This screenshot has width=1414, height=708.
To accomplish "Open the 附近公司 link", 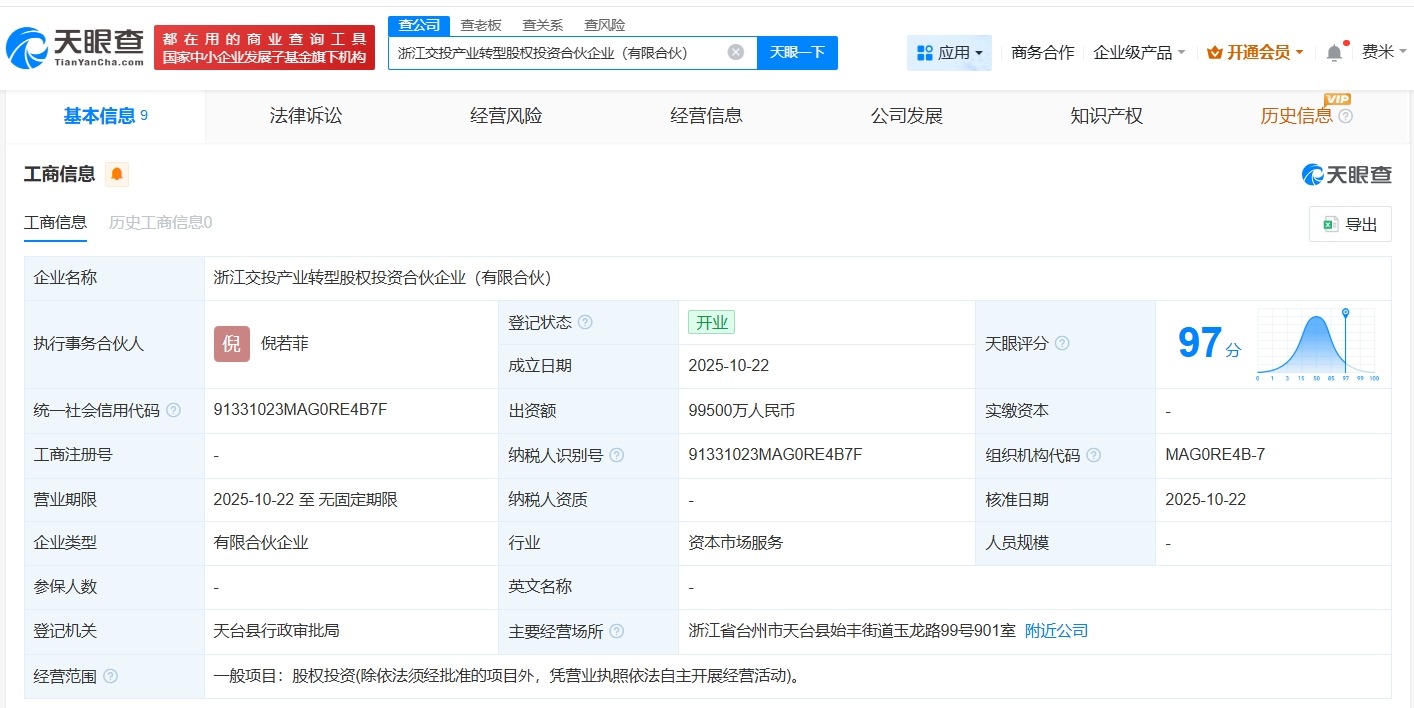I will click(x=1054, y=630).
